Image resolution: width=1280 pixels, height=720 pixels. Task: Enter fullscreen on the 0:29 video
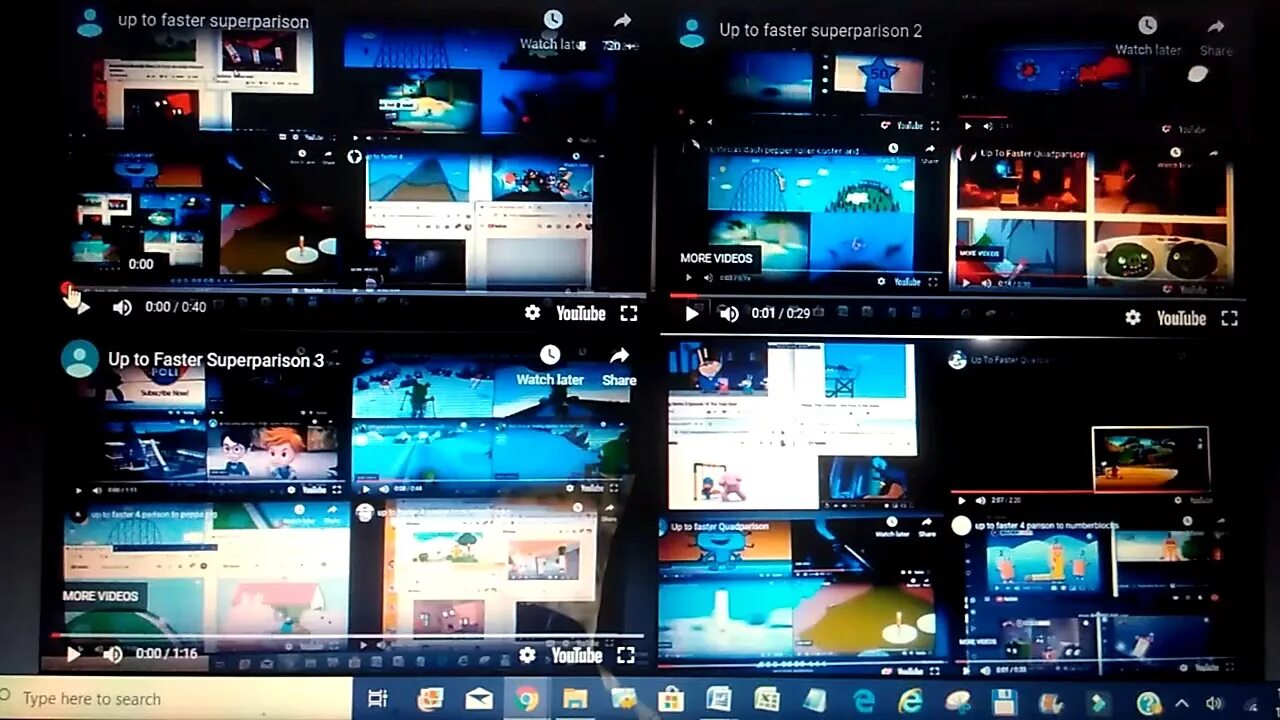tap(1229, 318)
